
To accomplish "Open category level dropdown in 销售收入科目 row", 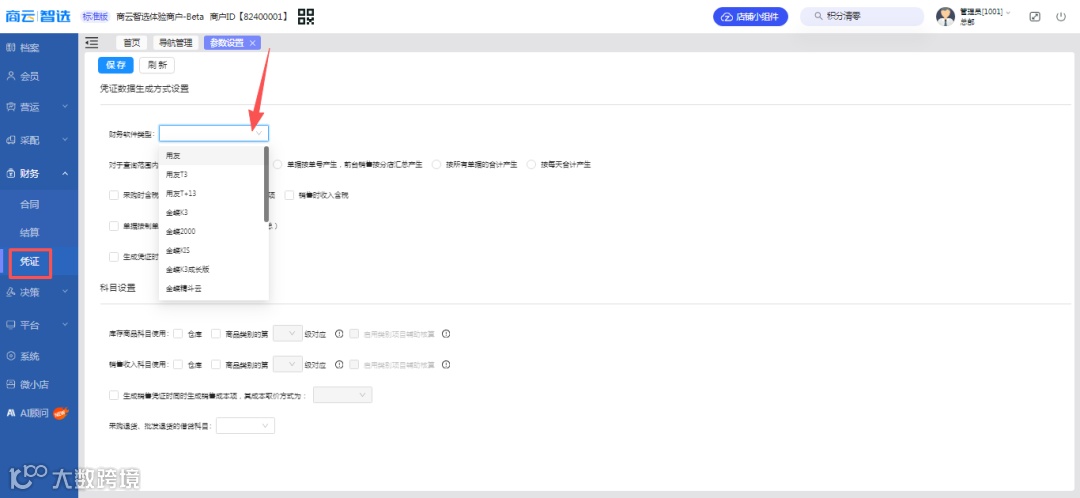I will 288,364.
